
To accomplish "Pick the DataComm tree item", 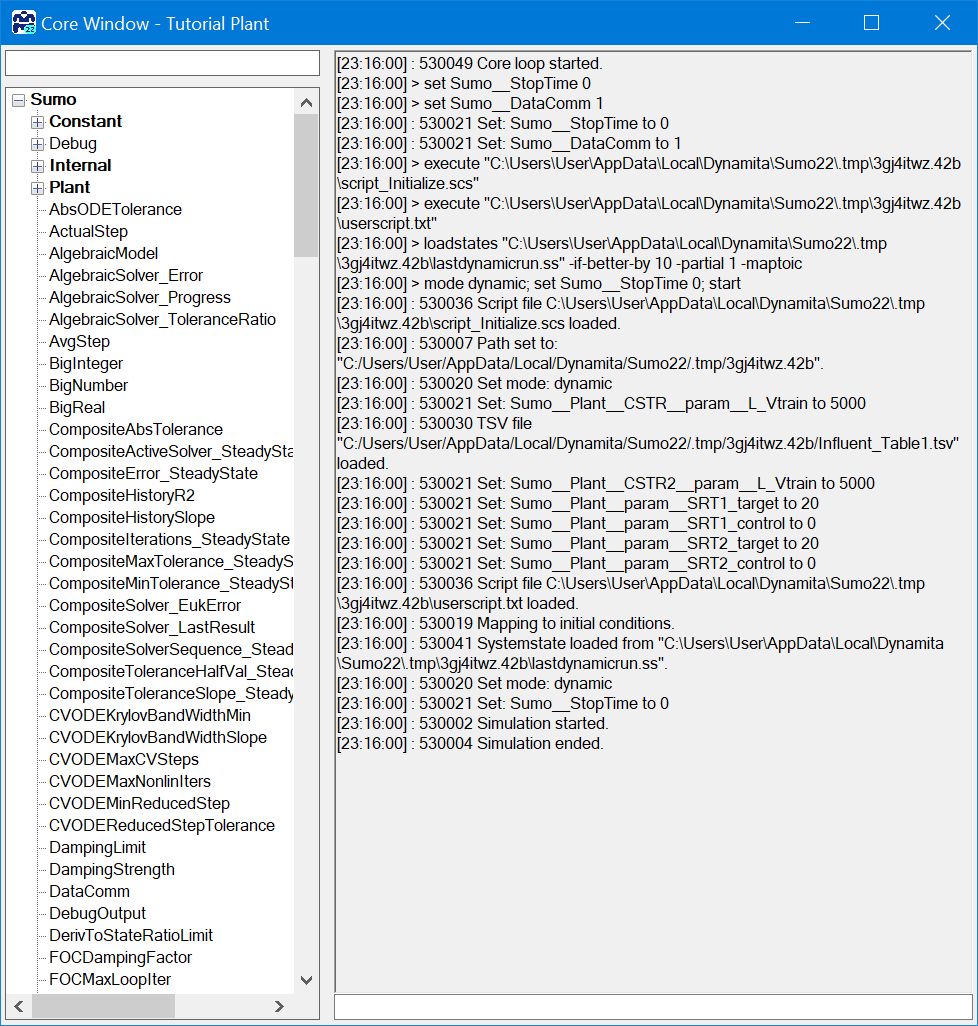I will (89, 892).
